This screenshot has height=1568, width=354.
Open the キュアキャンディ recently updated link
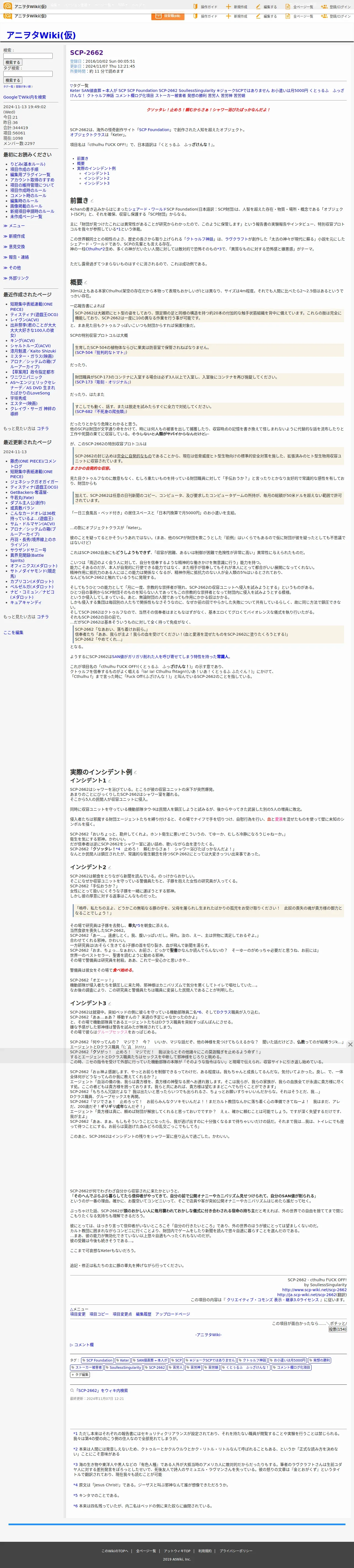pos(26,602)
